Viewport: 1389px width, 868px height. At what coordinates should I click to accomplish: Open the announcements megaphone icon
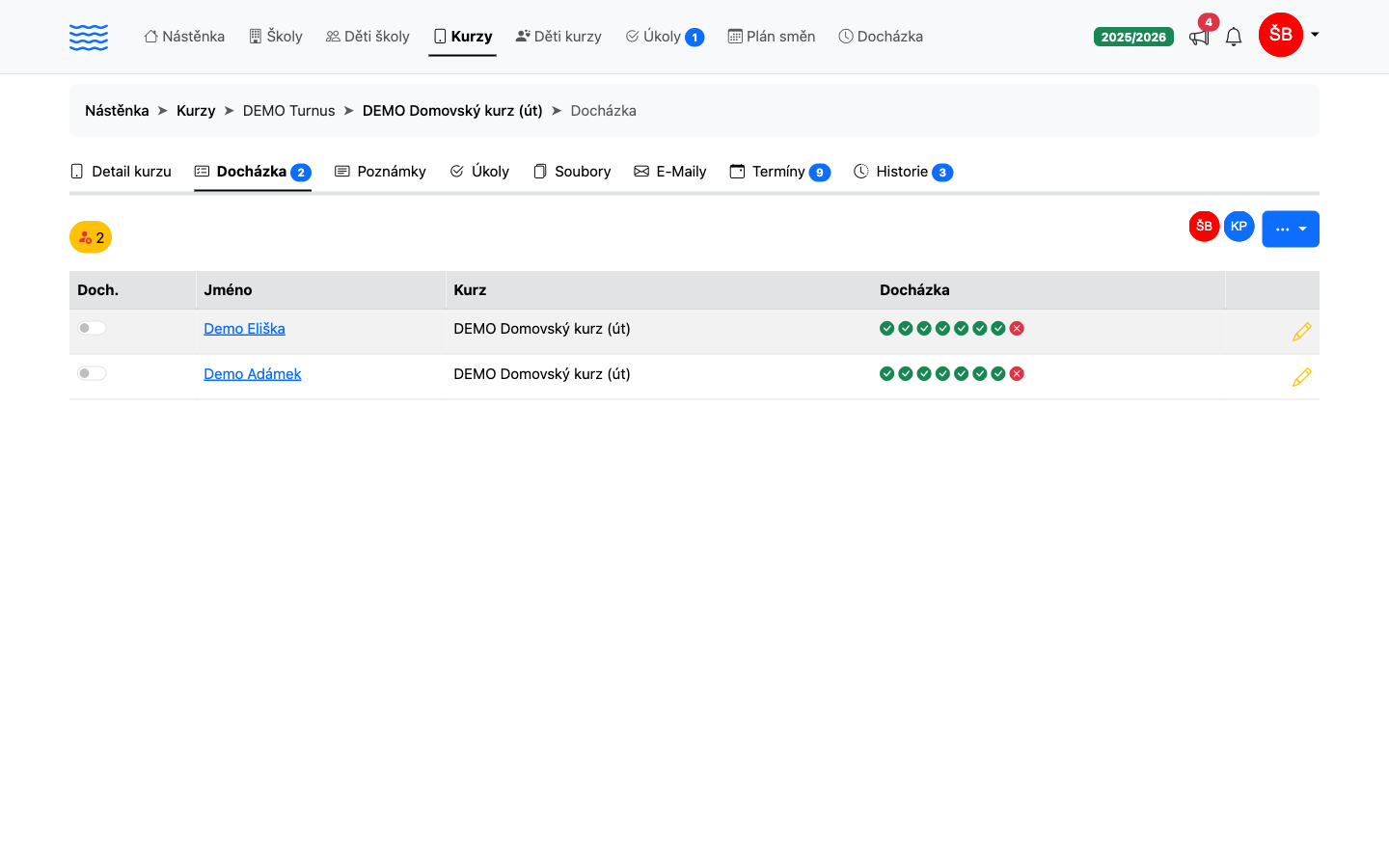[1199, 37]
